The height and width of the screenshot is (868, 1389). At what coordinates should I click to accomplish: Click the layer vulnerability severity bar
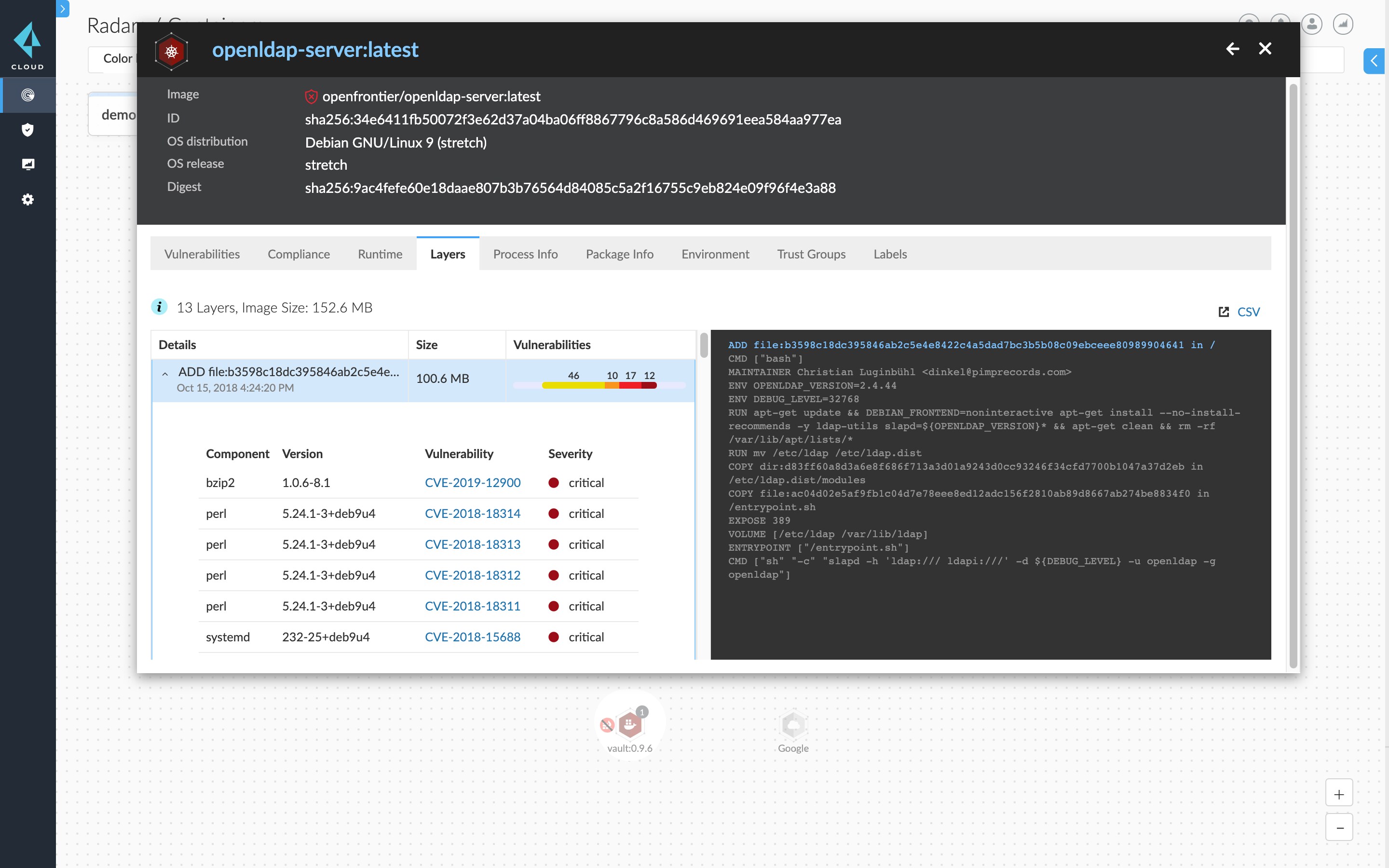click(599, 385)
